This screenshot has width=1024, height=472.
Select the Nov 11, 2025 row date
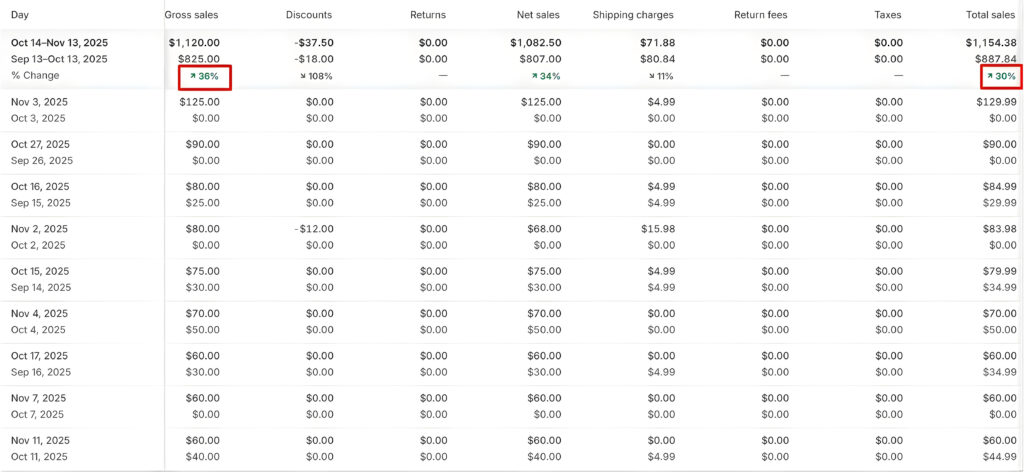point(41,440)
